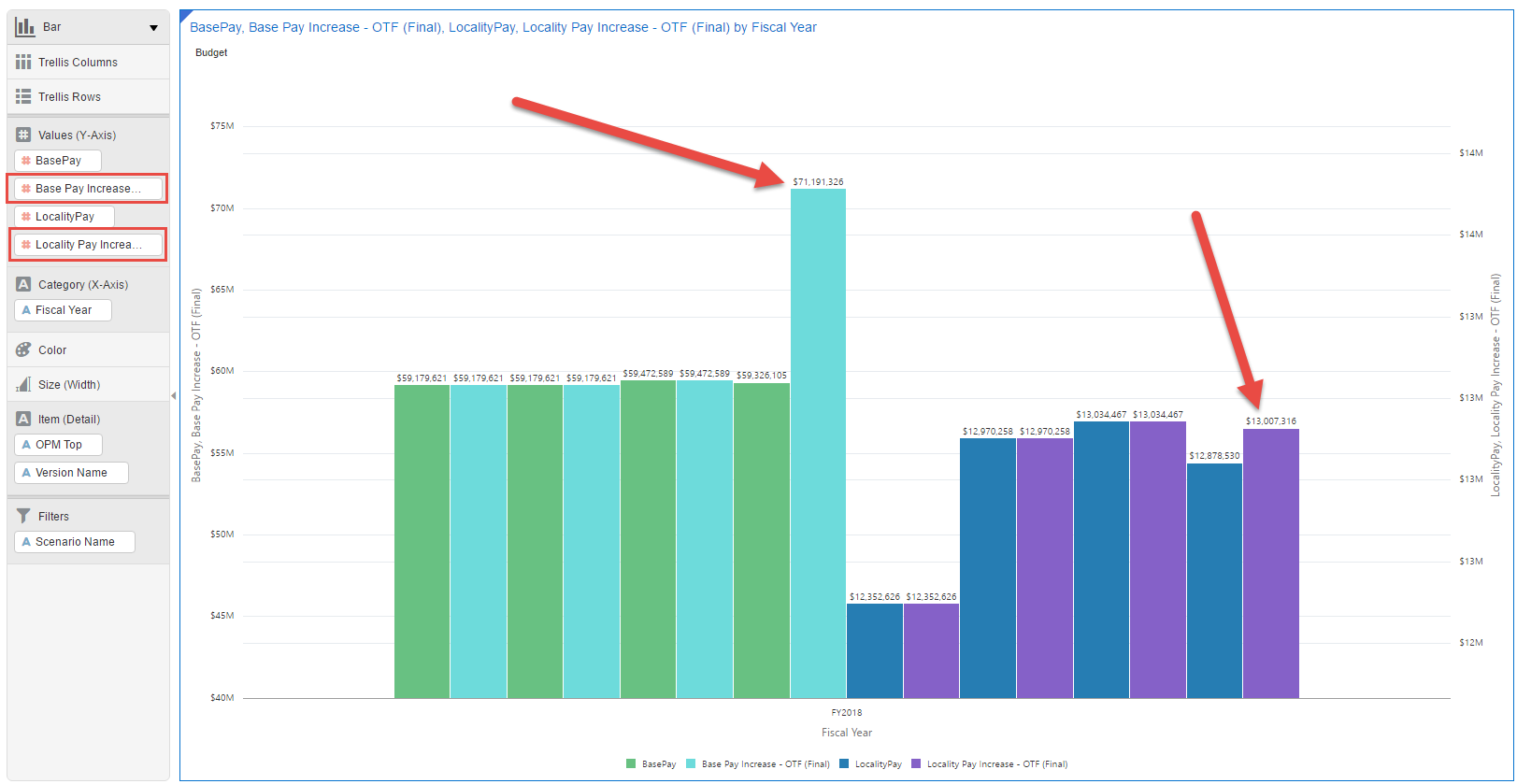The image size is (1517, 784).
Task: Click the Size (Width) icon
Action: tap(23, 385)
